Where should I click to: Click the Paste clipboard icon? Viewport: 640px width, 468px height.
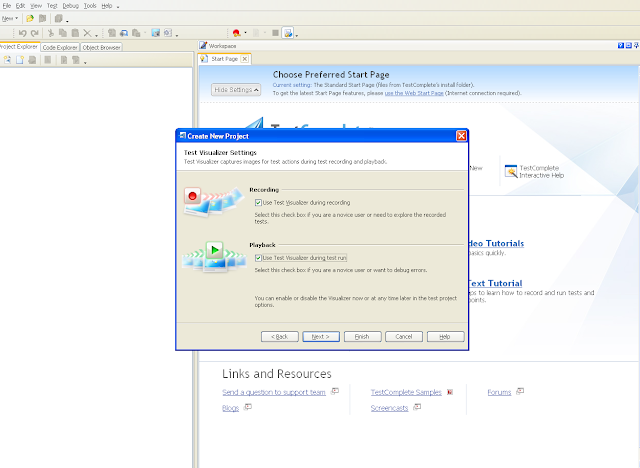[75, 33]
